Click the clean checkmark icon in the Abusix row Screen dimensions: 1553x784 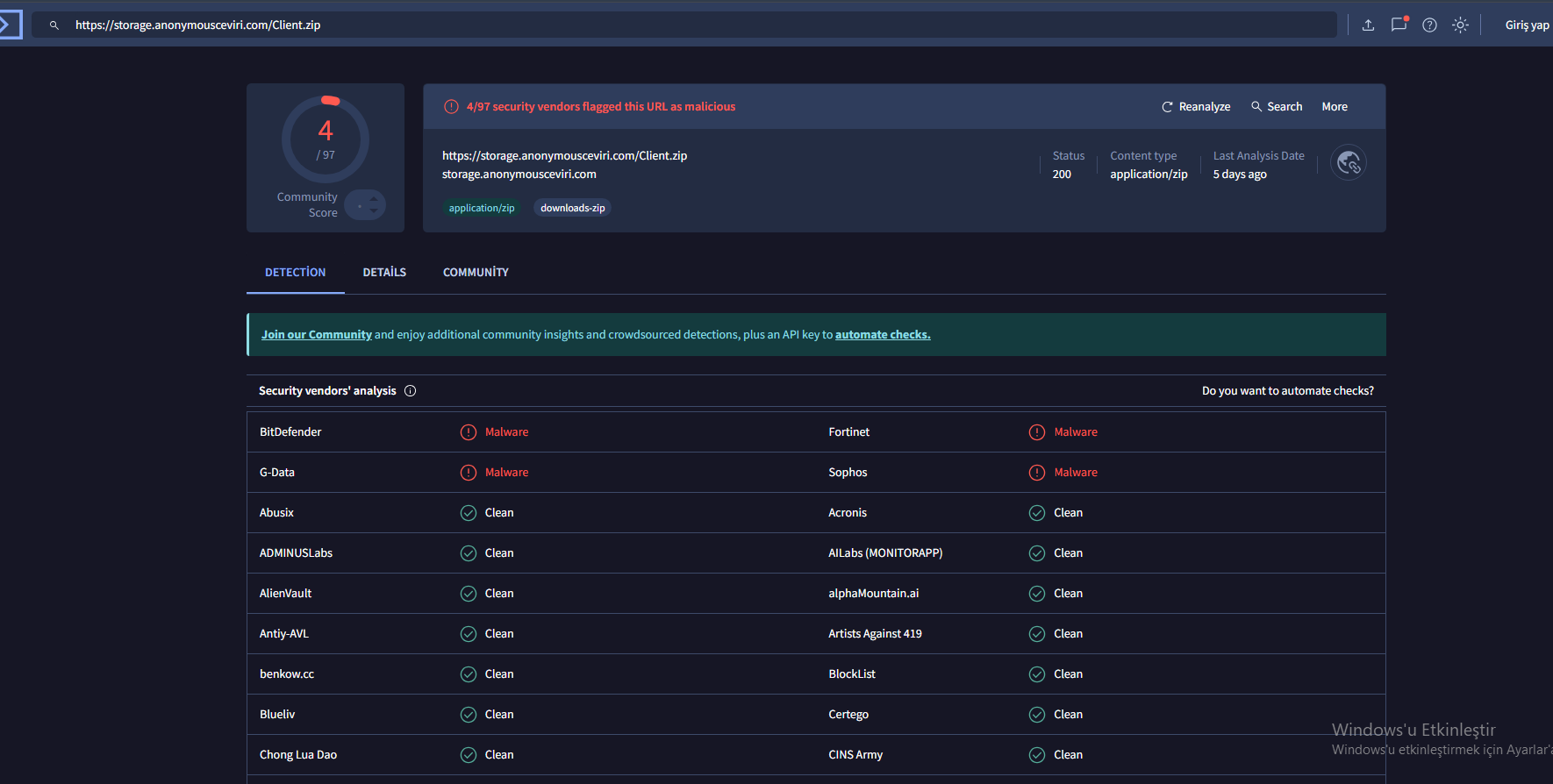pyautogui.click(x=469, y=513)
